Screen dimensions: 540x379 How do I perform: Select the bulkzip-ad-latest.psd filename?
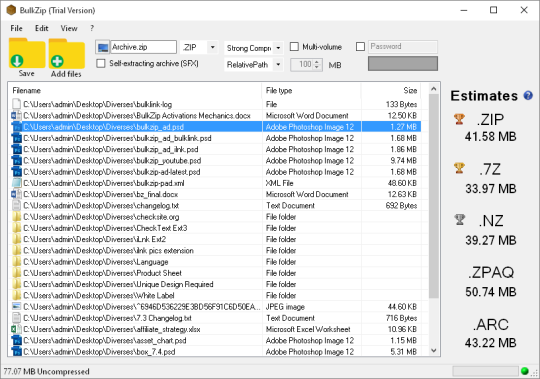[112, 172]
